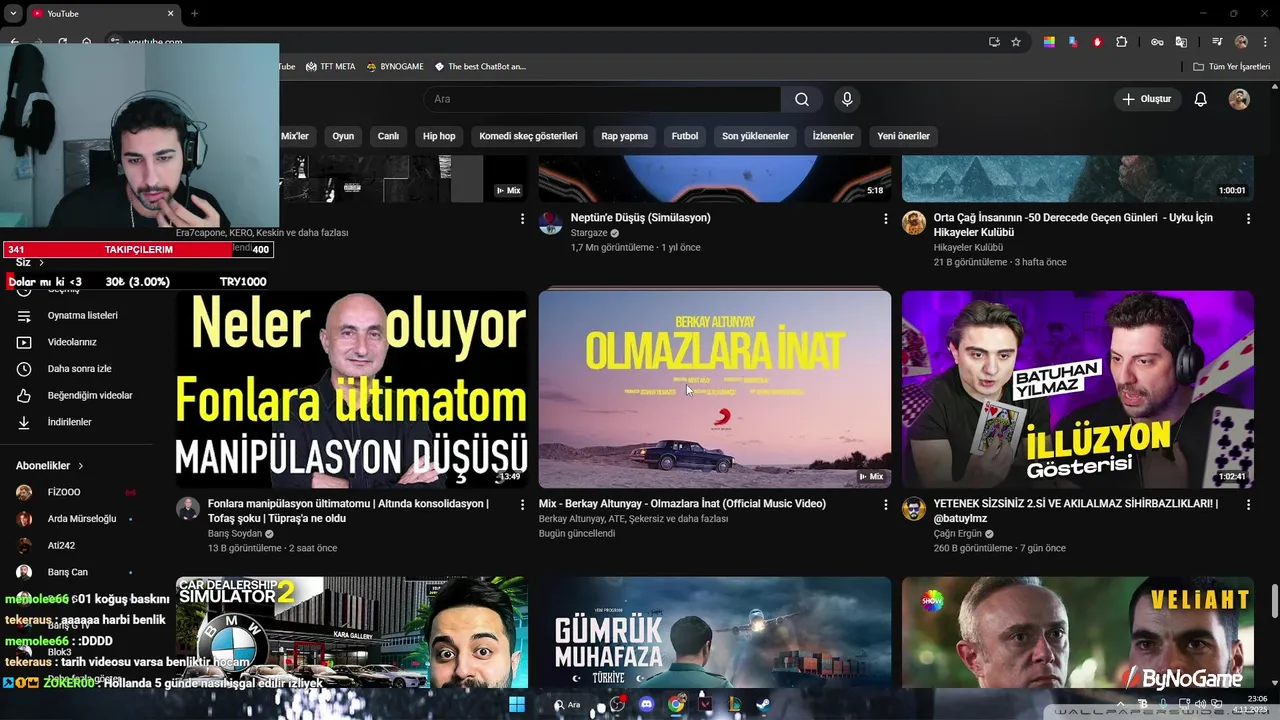Open Çağrı Ergün channel avatar
Image resolution: width=1280 pixels, height=720 pixels.
[x=914, y=509]
